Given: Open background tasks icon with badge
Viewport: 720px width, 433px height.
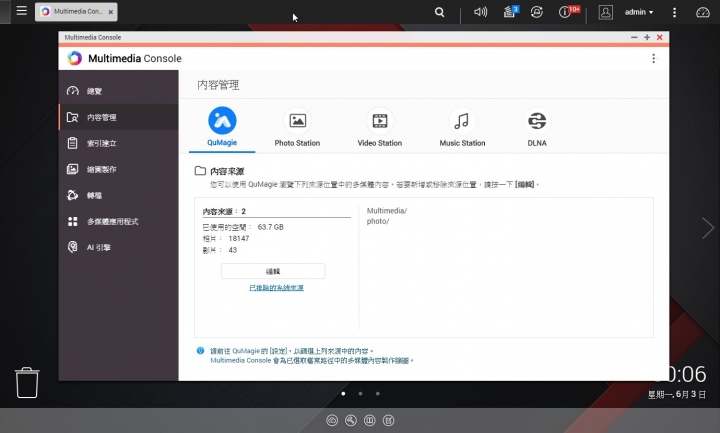Looking at the screenshot, I should tap(510, 12).
